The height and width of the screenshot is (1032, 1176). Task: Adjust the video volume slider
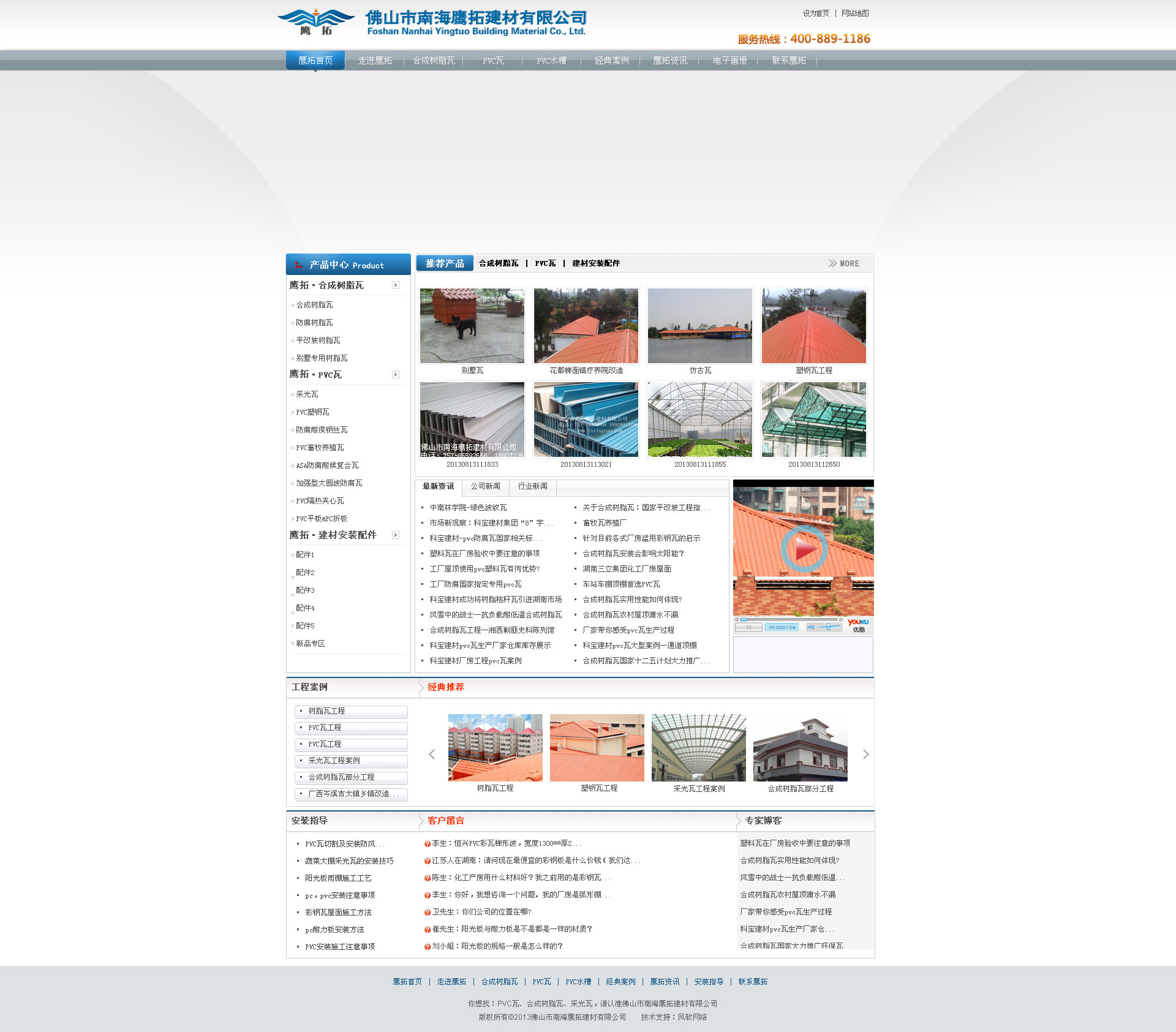(828, 627)
